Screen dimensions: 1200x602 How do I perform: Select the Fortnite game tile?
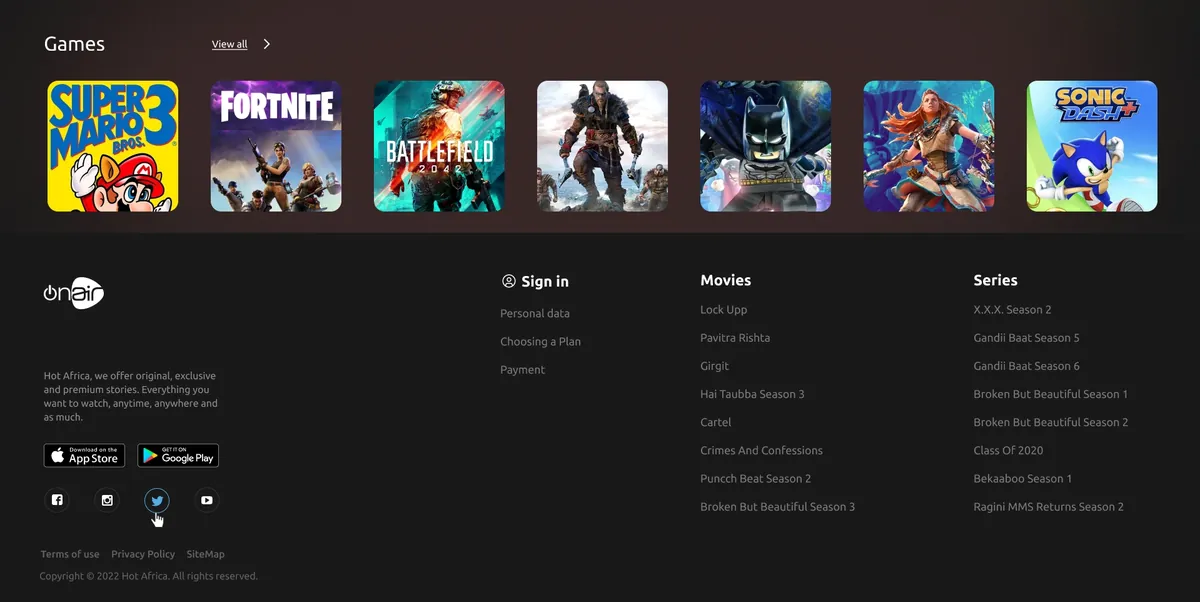coord(276,146)
